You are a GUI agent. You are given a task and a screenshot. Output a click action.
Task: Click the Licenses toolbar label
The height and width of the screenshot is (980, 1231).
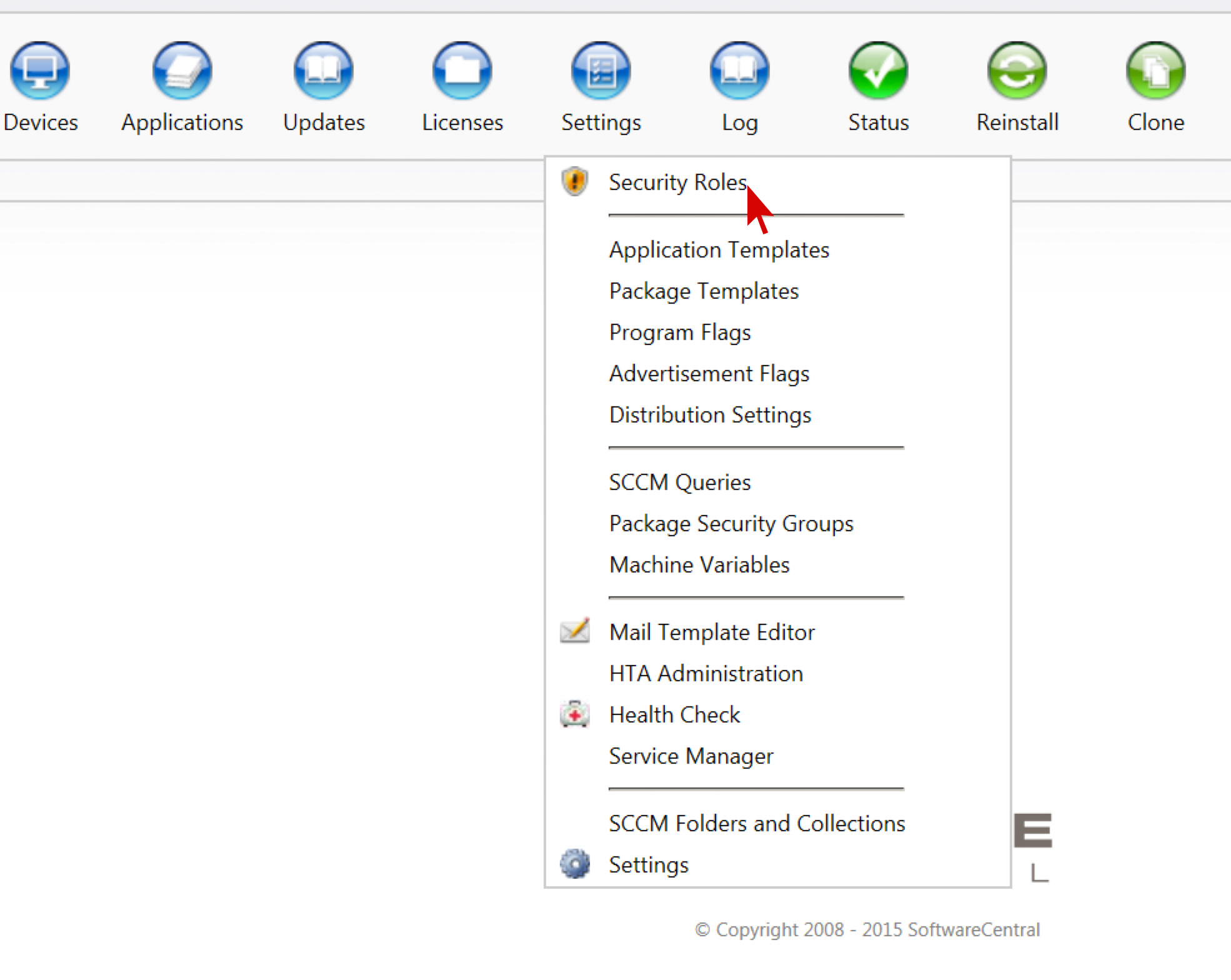pos(462,122)
